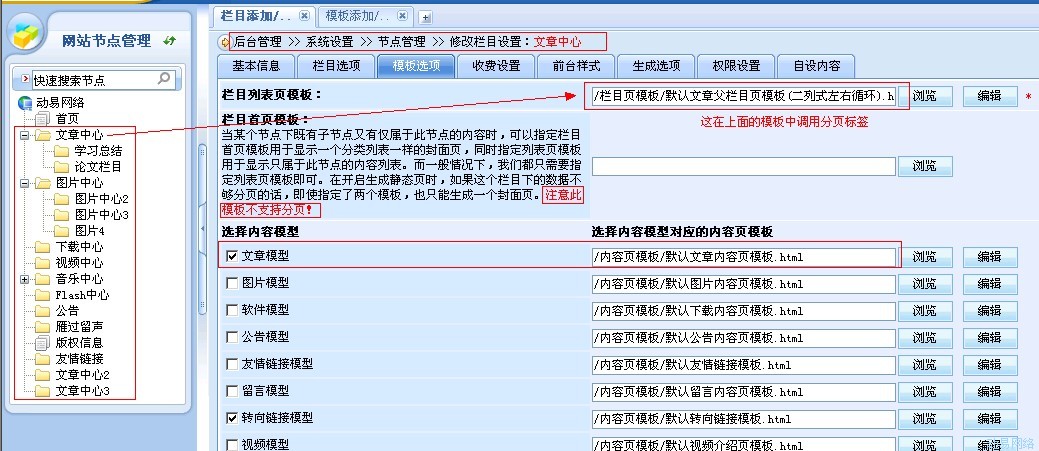Click 编辑 button for 文章模型 template
This screenshot has width=1039, height=451.
[x=989, y=257]
